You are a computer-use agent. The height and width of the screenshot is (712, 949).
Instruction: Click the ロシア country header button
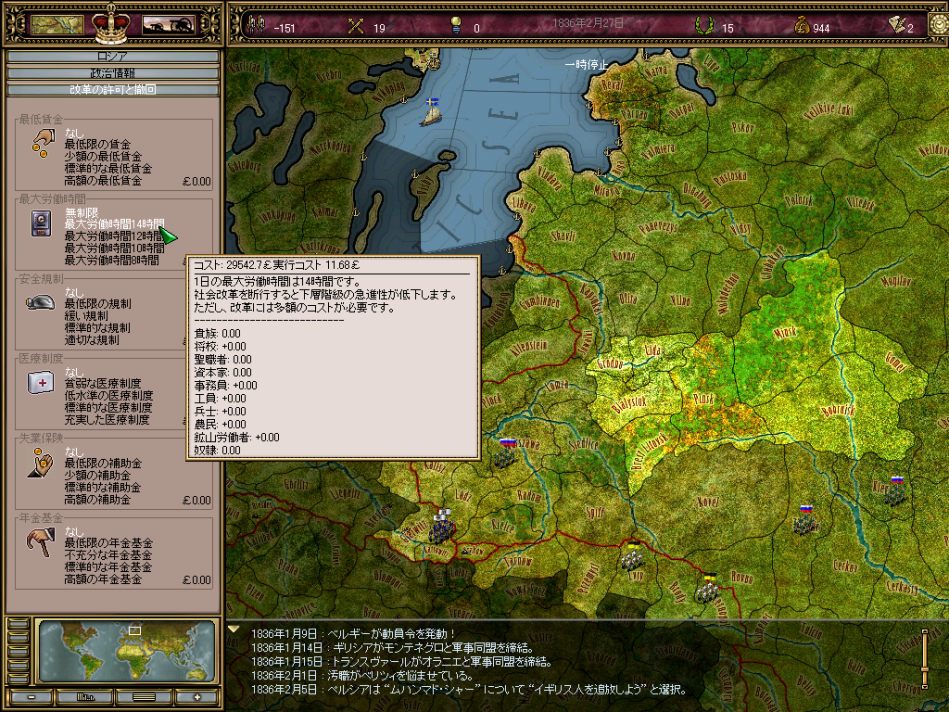coord(113,56)
